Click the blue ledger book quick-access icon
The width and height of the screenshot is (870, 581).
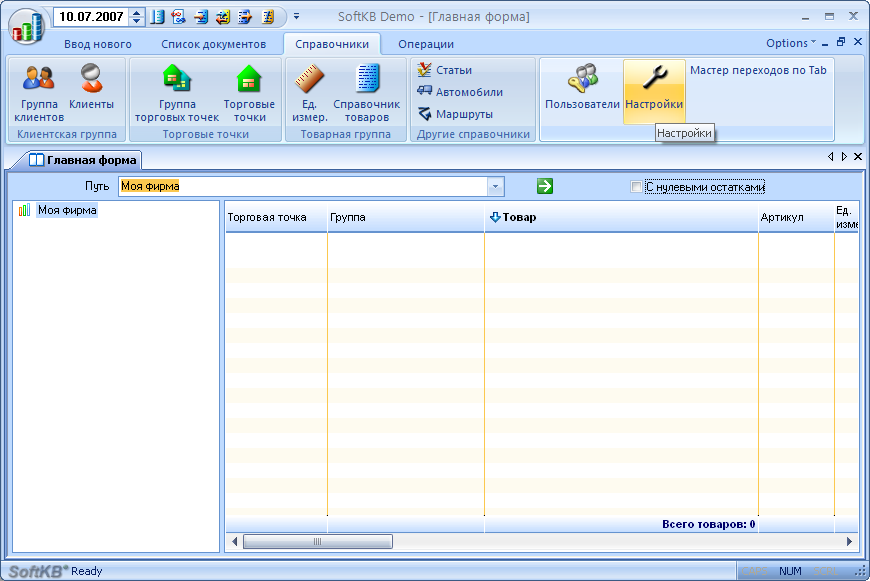(158, 17)
